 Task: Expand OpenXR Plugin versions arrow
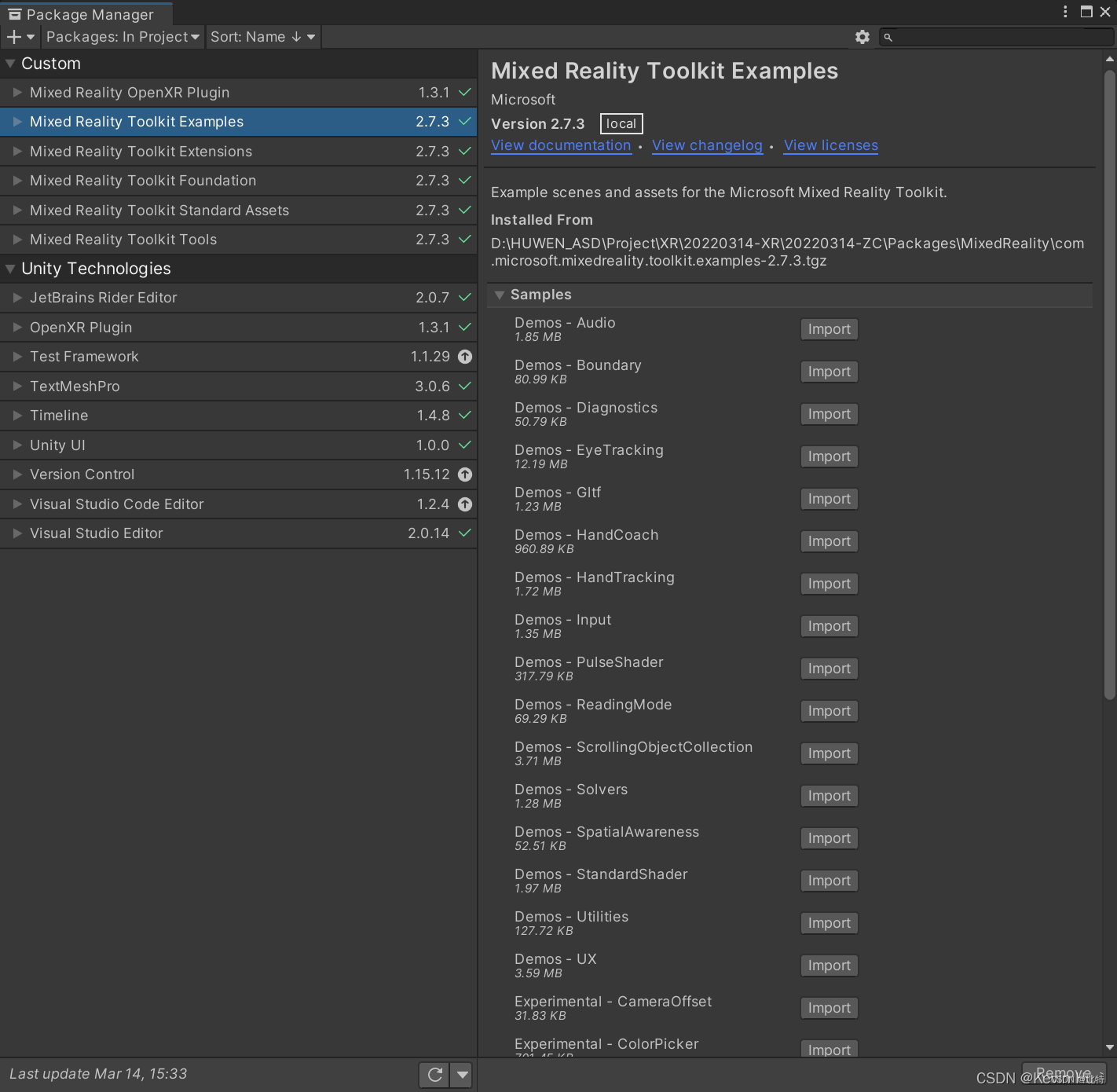(x=17, y=328)
